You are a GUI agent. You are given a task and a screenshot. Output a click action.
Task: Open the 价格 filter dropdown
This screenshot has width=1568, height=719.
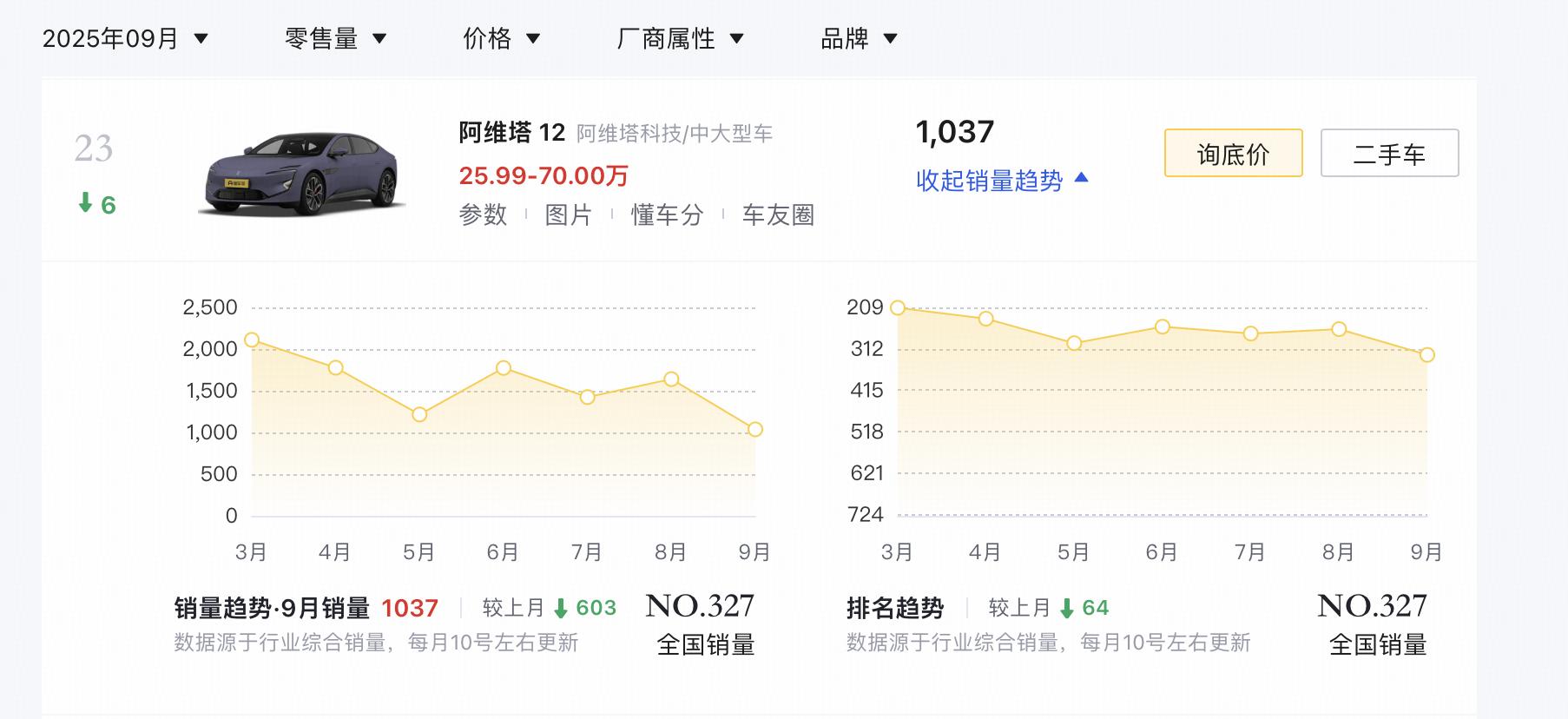click(501, 38)
